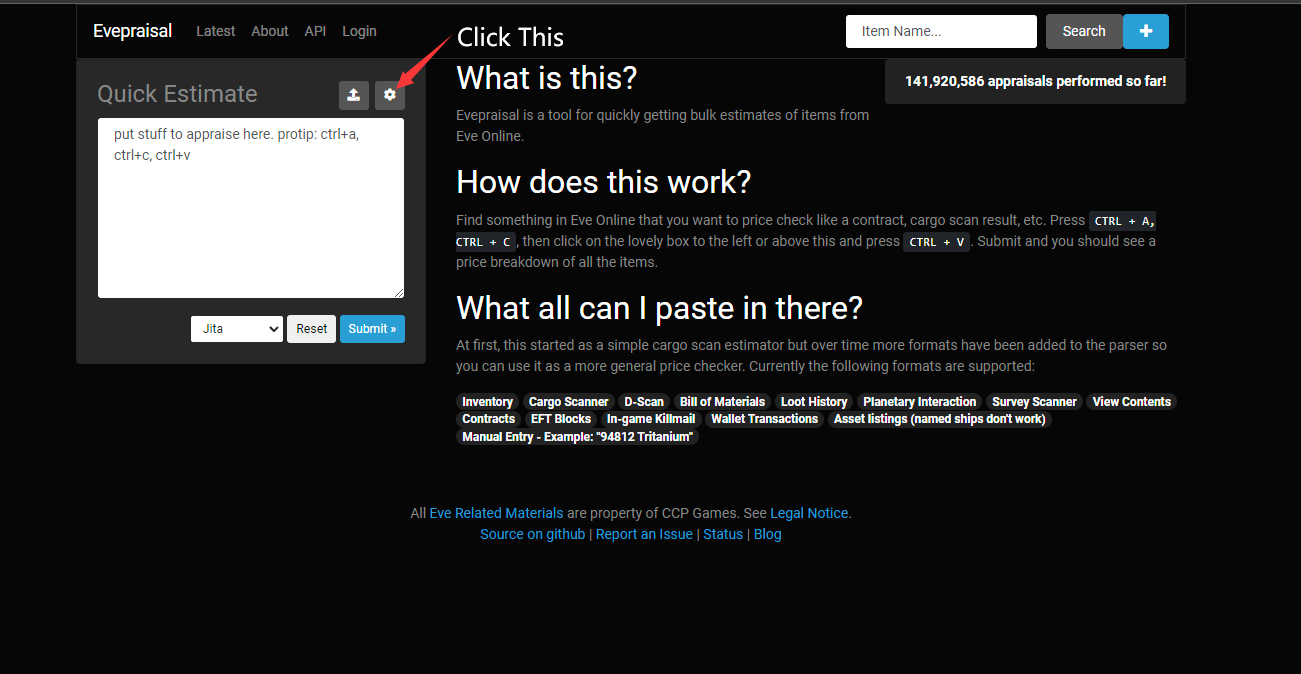
Task: Open the Jita market dropdown
Action: [237, 329]
